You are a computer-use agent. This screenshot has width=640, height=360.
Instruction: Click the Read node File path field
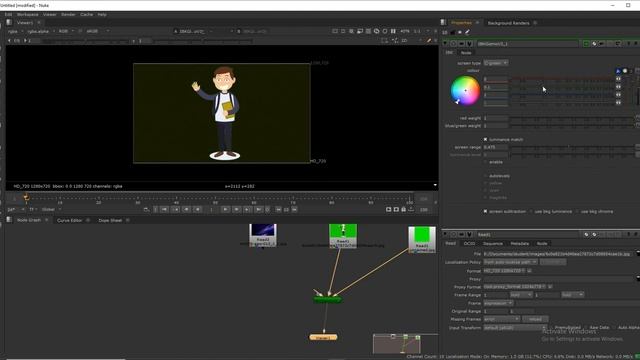pos(559,254)
